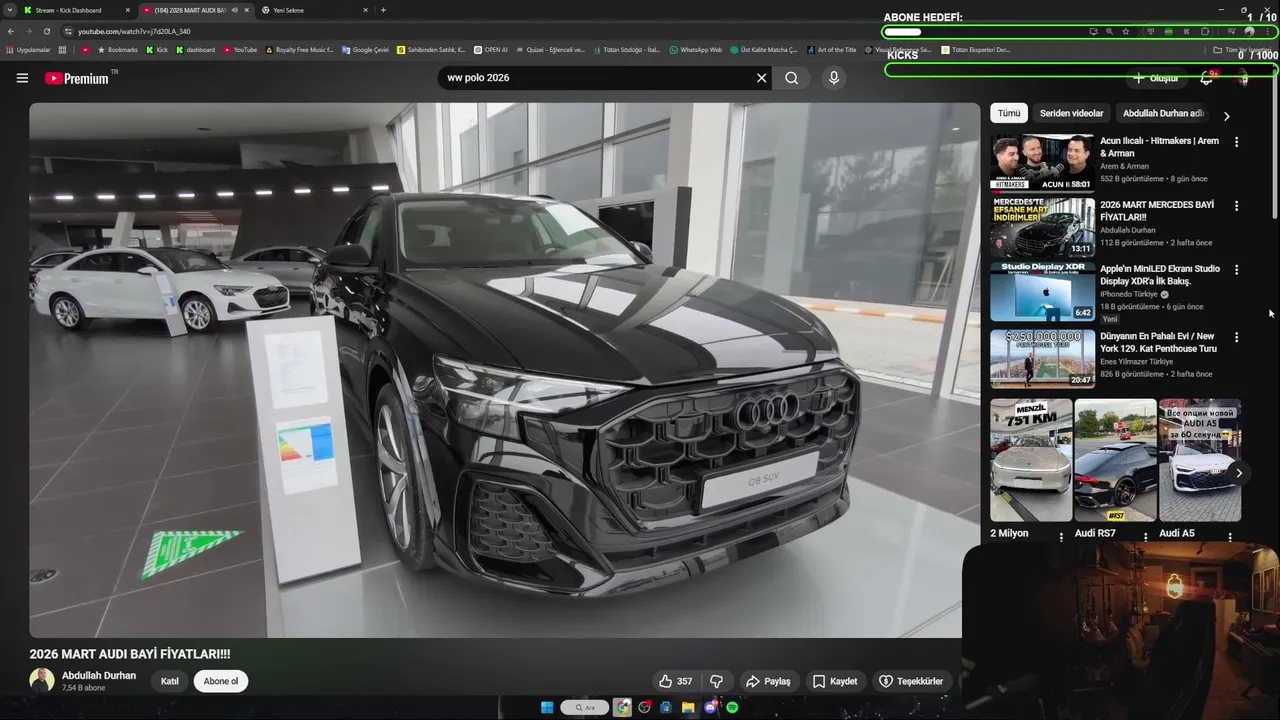Open options for Audi RS7 short
This screenshot has width=1280, height=720.
(1145, 537)
